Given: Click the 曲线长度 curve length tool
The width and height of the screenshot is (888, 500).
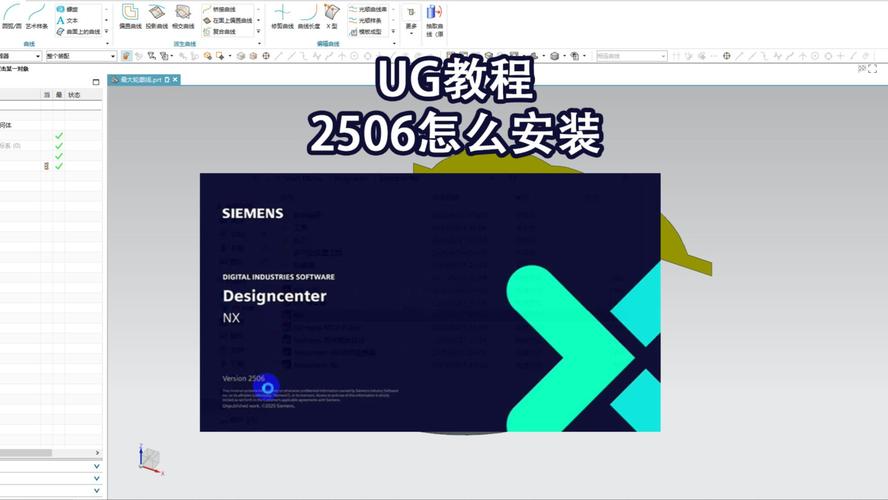Looking at the screenshot, I should [x=309, y=16].
